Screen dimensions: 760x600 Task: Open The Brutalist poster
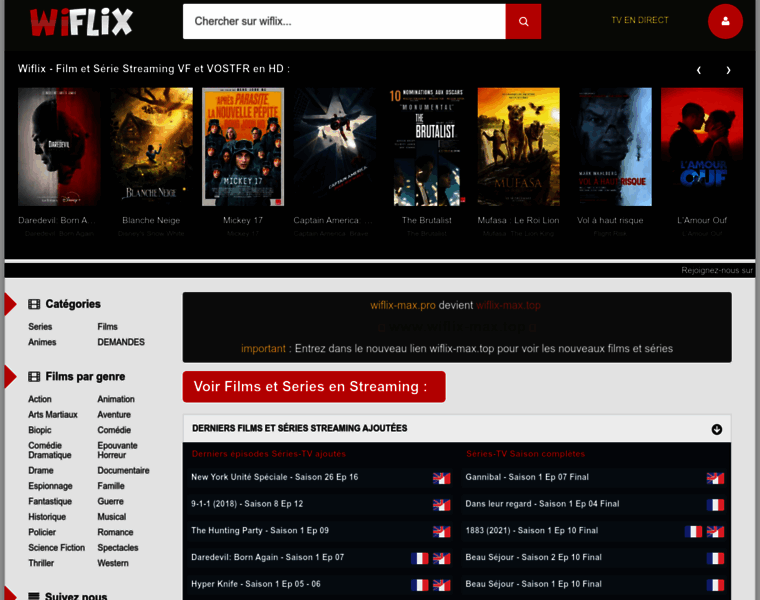427,147
